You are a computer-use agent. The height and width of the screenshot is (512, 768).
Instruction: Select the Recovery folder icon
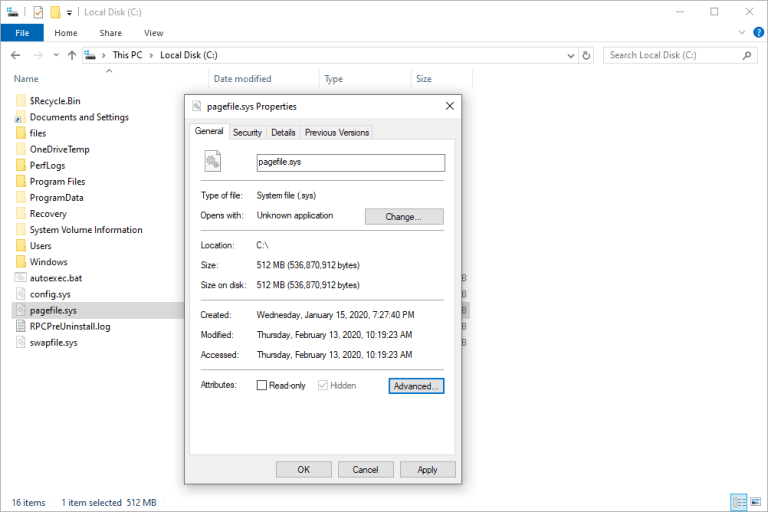[21, 214]
